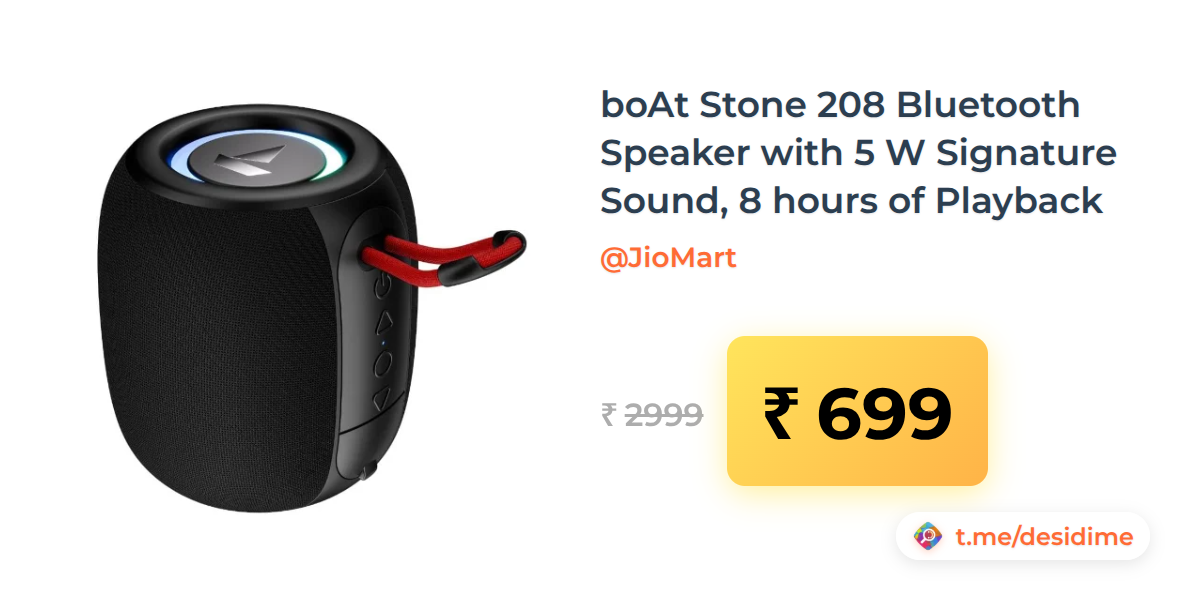Click the desidime logo icon
This screenshot has height=600, width=1200.
pyautogui.click(x=929, y=537)
